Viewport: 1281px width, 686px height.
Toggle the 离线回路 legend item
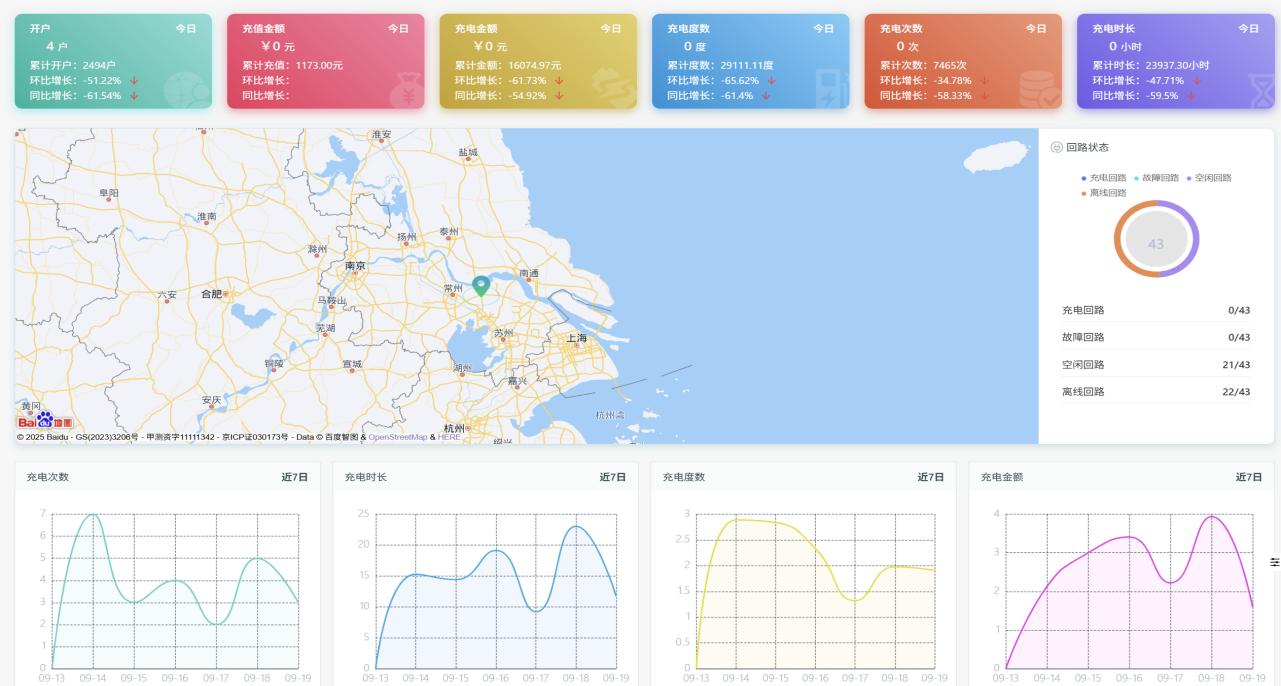pos(1107,192)
